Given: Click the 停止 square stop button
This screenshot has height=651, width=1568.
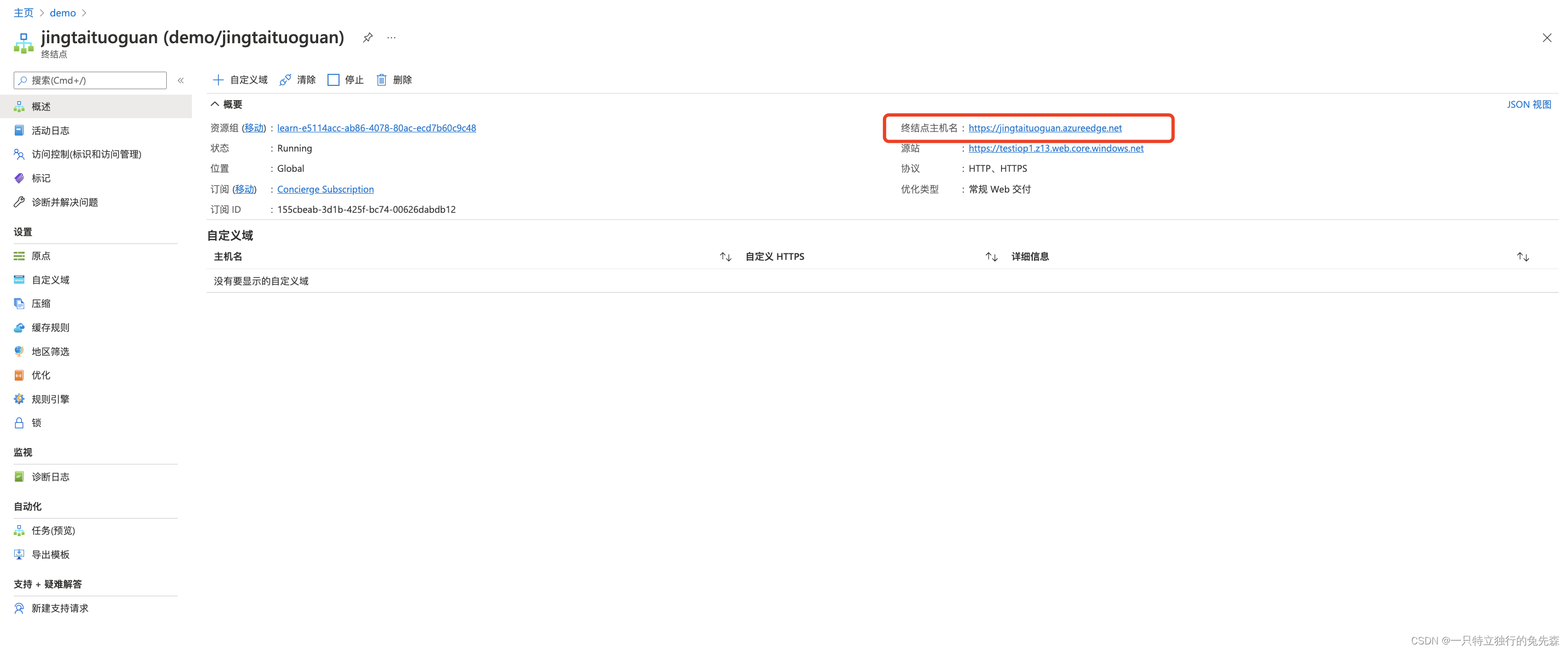Looking at the screenshot, I should pyautogui.click(x=334, y=80).
